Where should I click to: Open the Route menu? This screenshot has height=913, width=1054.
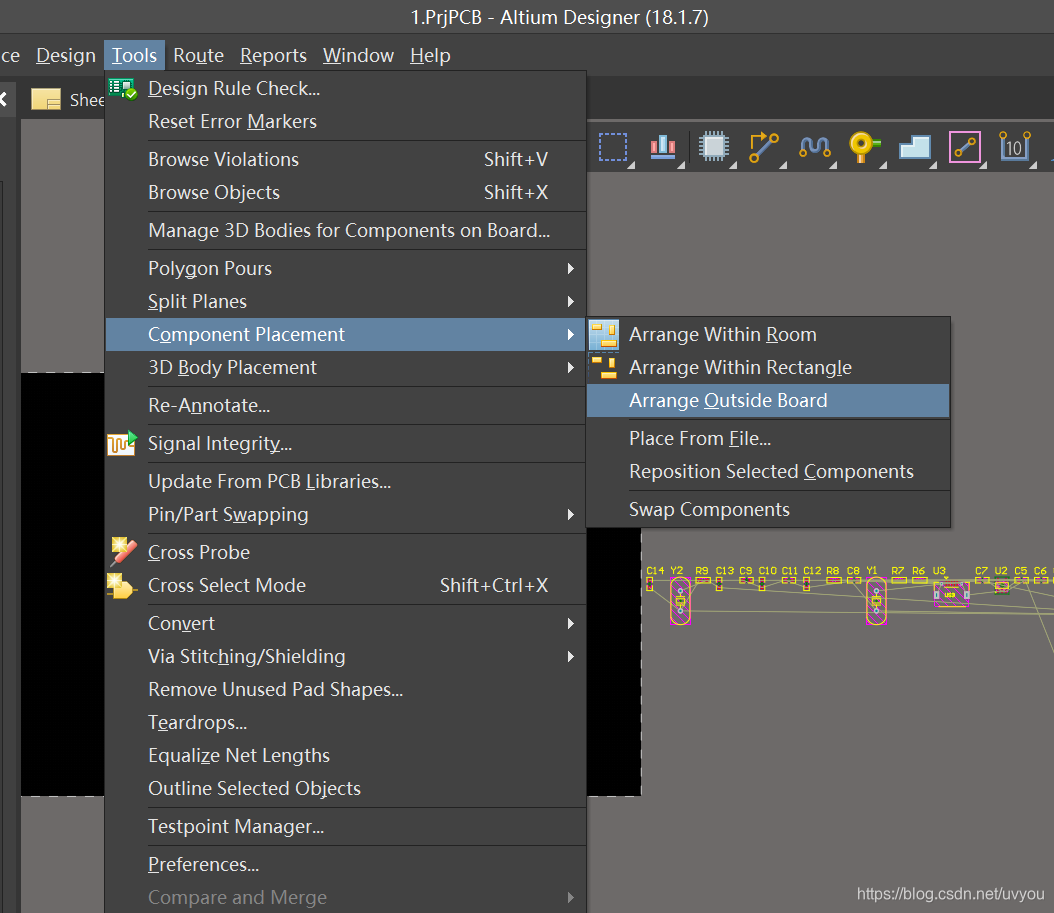[x=198, y=55]
